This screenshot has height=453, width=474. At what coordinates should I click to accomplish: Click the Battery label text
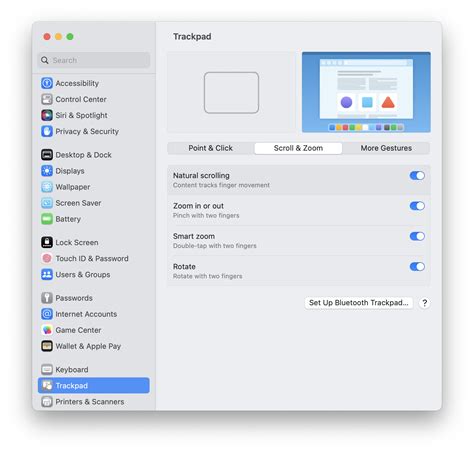pos(68,219)
